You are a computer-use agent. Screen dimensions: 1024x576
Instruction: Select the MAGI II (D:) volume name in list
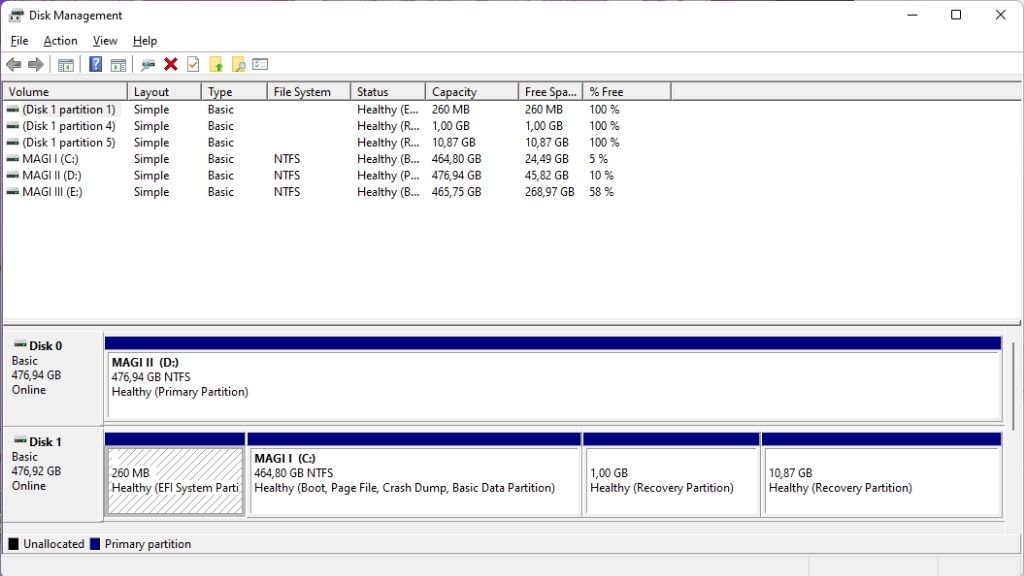pyautogui.click(x=52, y=175)
